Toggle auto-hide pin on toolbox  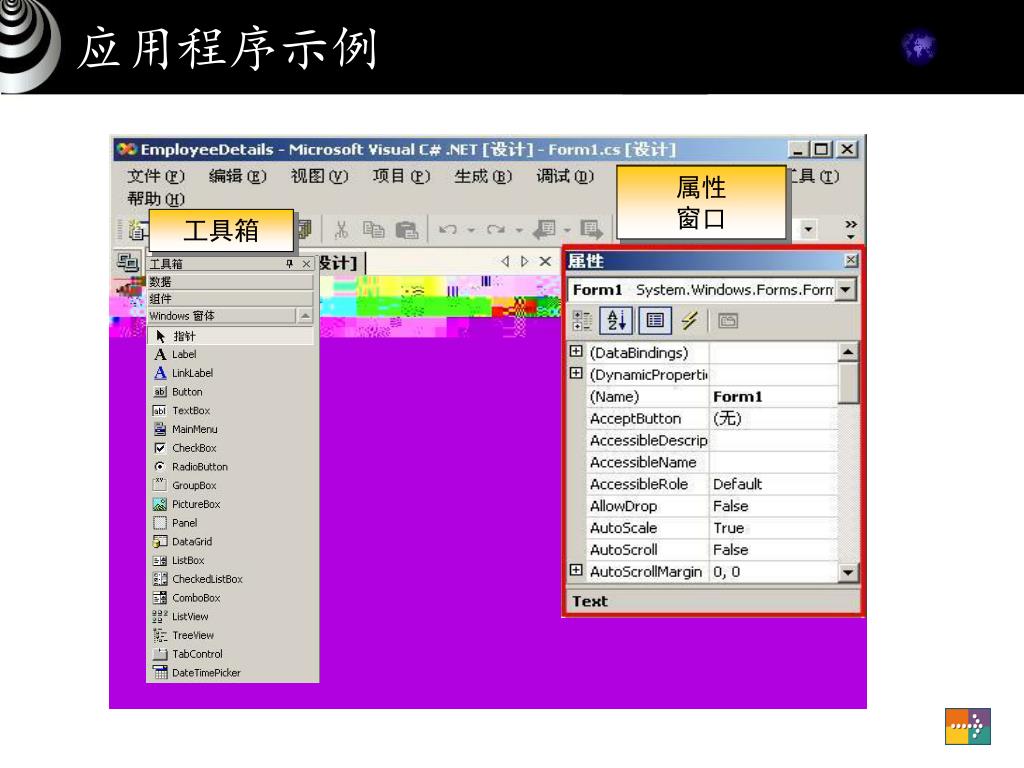coord(289,264)
